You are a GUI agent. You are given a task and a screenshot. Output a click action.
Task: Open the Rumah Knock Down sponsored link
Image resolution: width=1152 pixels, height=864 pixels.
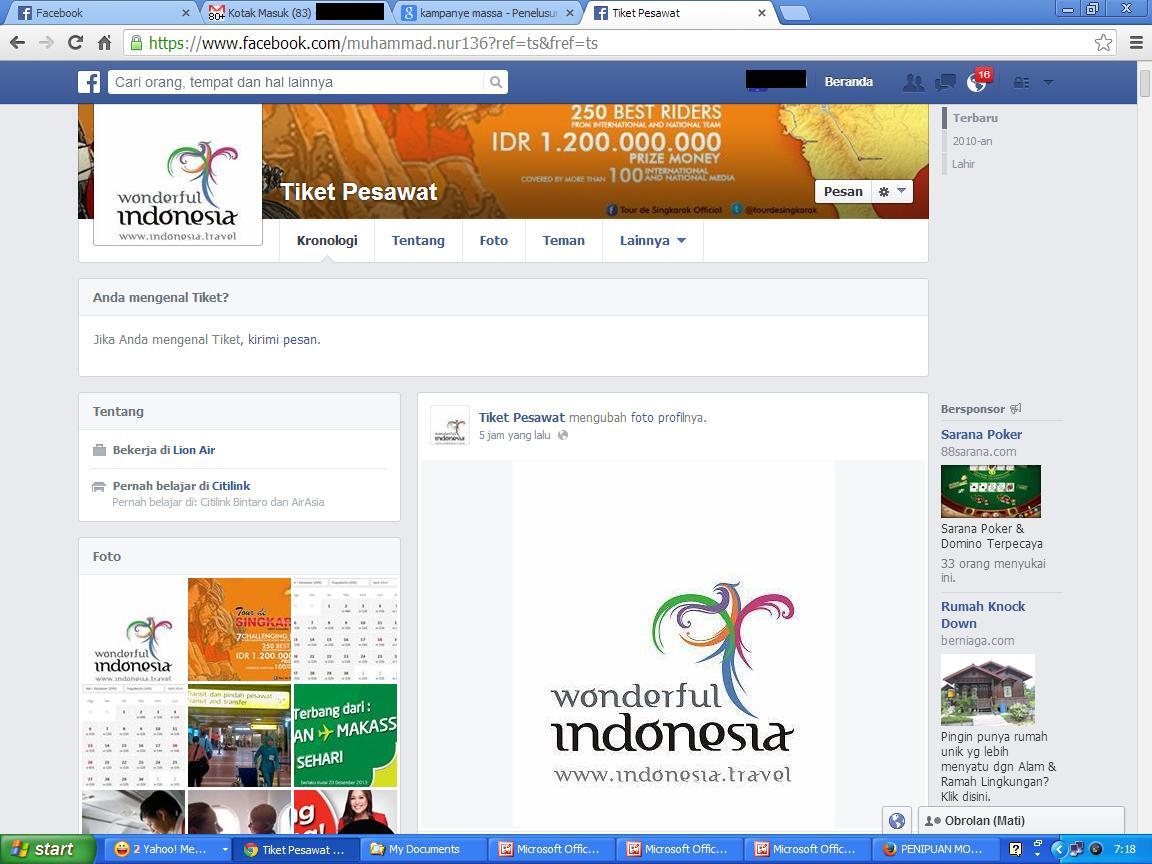(983, 614)
